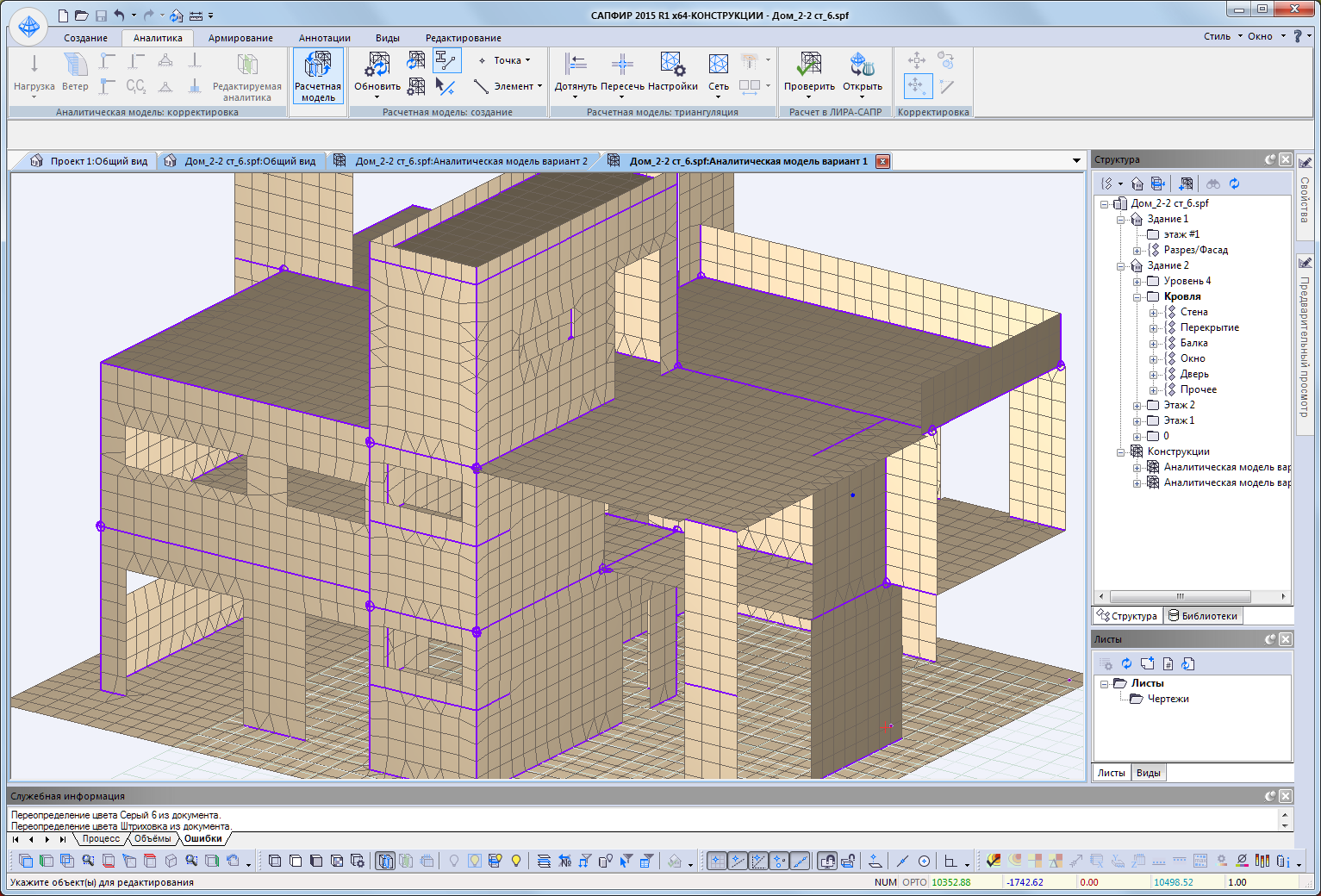The height and width of the screenshot is (896, 1321).
Task: Expand the Этаж 2 tree node
Action: [1137, 406]
